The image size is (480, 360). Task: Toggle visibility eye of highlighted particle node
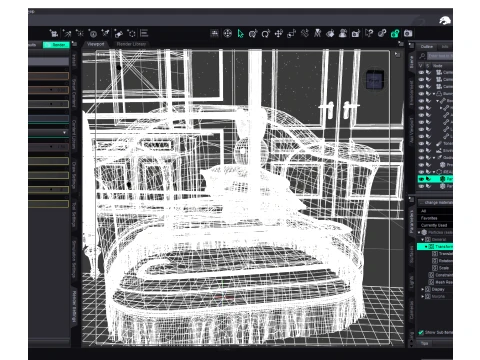(421, 179)
